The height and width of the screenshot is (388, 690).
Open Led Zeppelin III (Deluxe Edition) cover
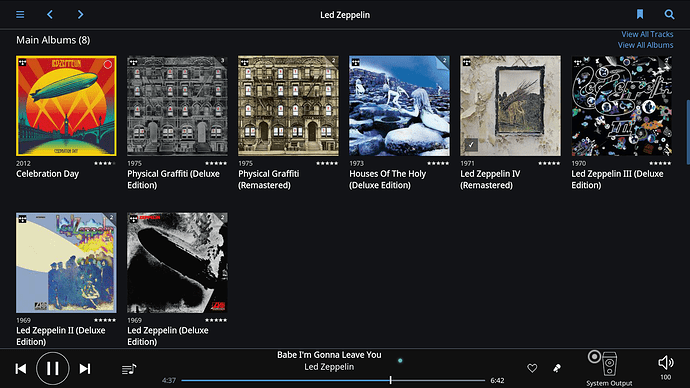click(622, 106)
